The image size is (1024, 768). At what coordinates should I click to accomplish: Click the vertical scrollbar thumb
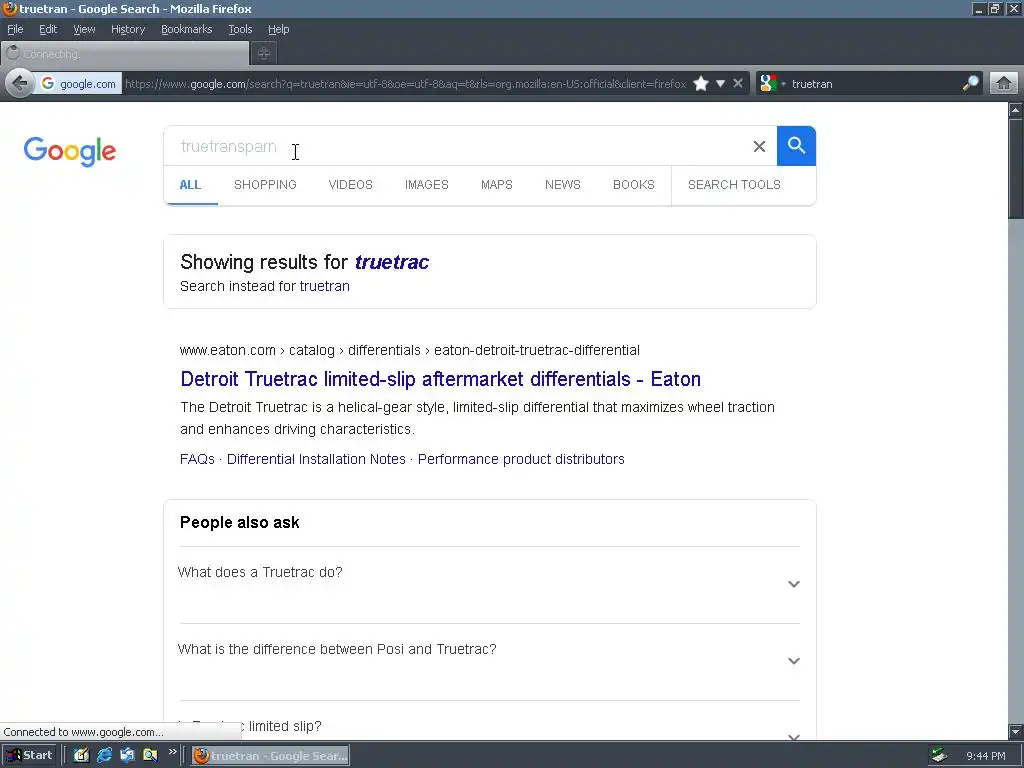(x=1016, y=168)
